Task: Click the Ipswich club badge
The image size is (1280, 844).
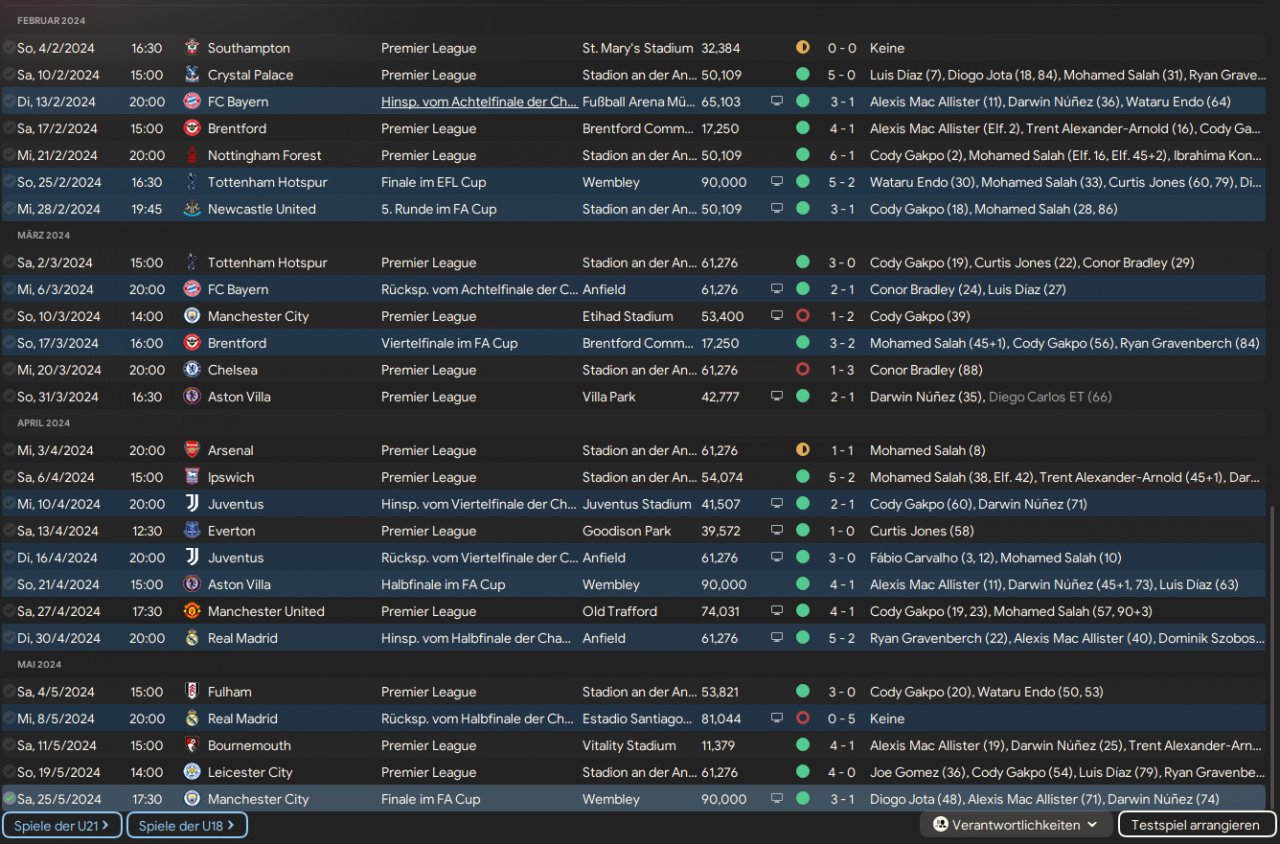Action: click(x=192, y=478)
